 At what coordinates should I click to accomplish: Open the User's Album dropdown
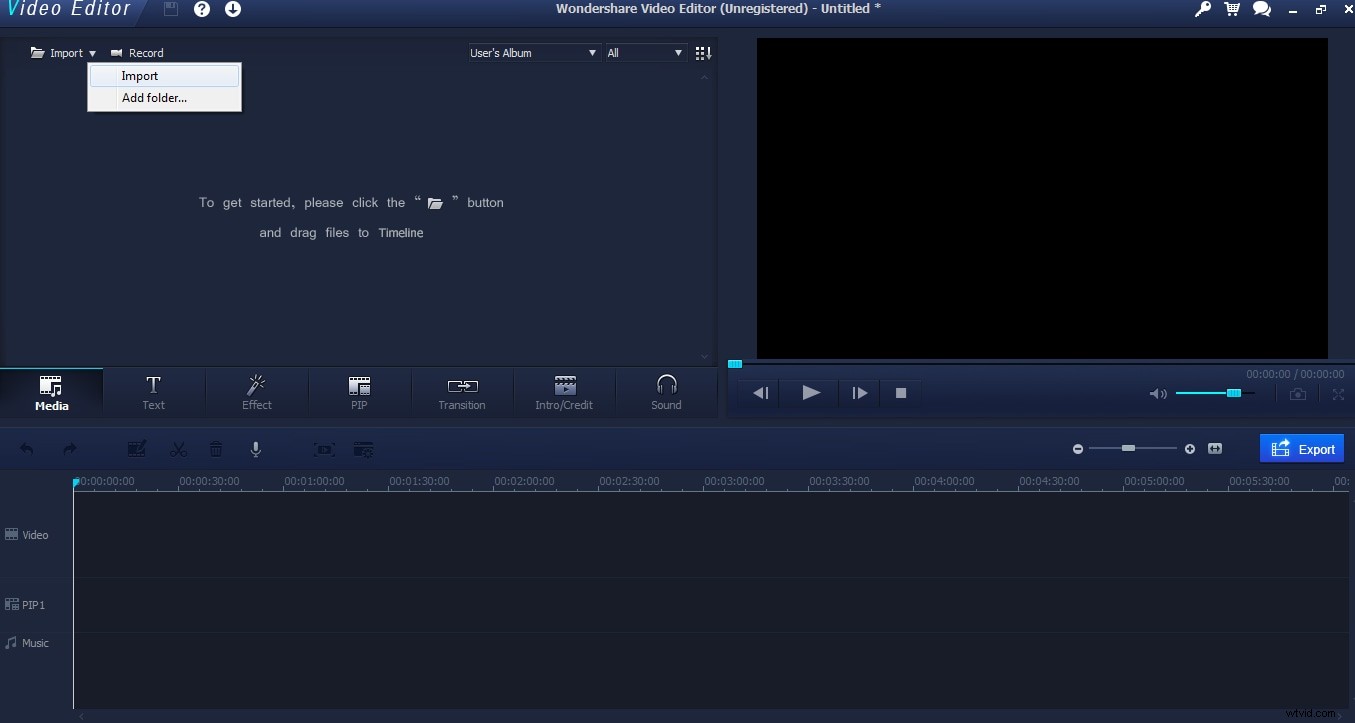point(532,52)
